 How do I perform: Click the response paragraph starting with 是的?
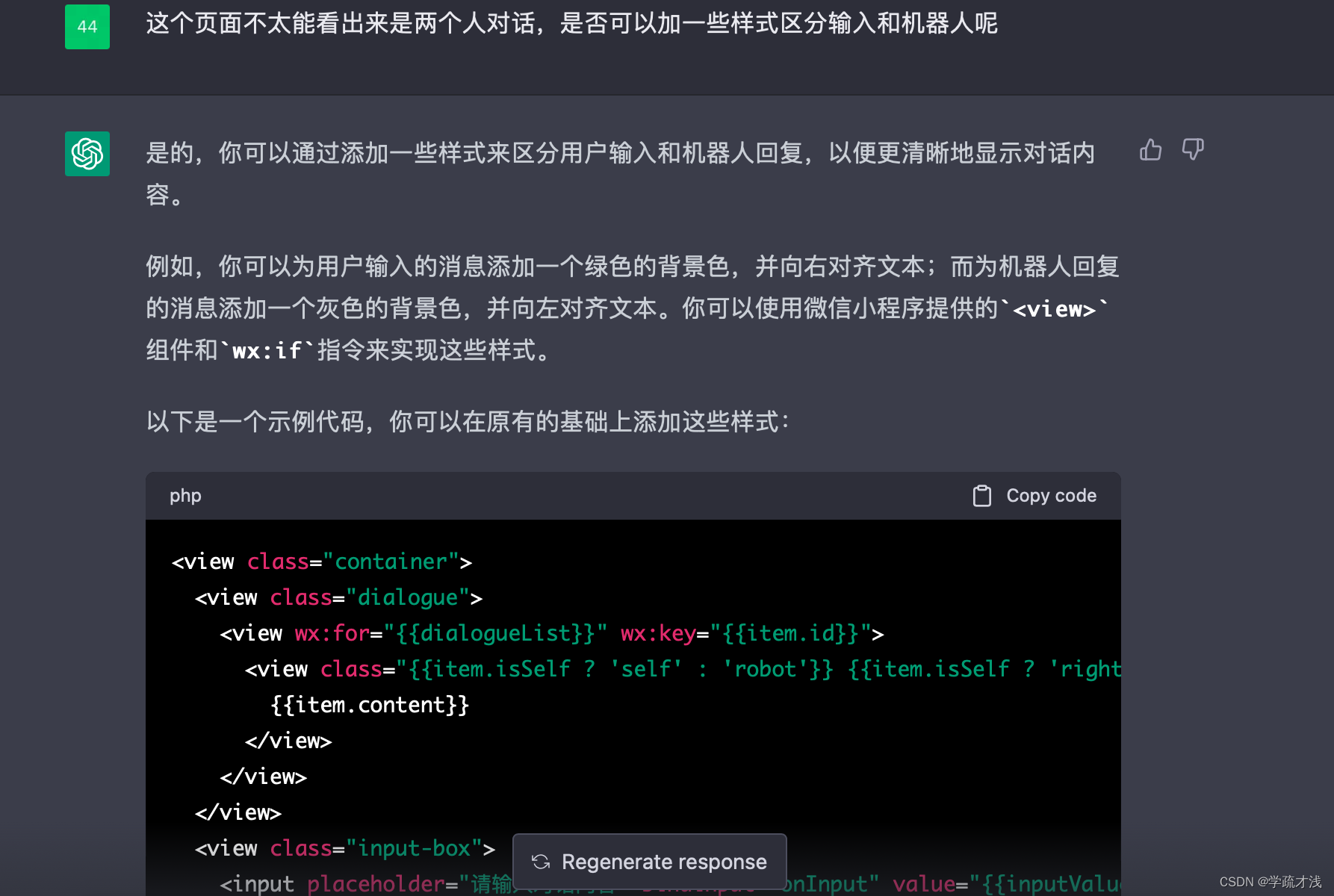pyautogui.click(x=620, y=173)
